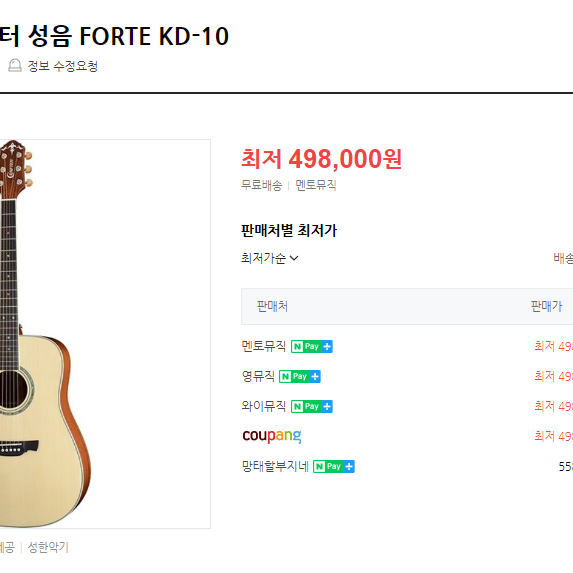
Task: Click the NPay badge next to 멘토뮤직
Action: pyautogui.click(x=312, y=346)
